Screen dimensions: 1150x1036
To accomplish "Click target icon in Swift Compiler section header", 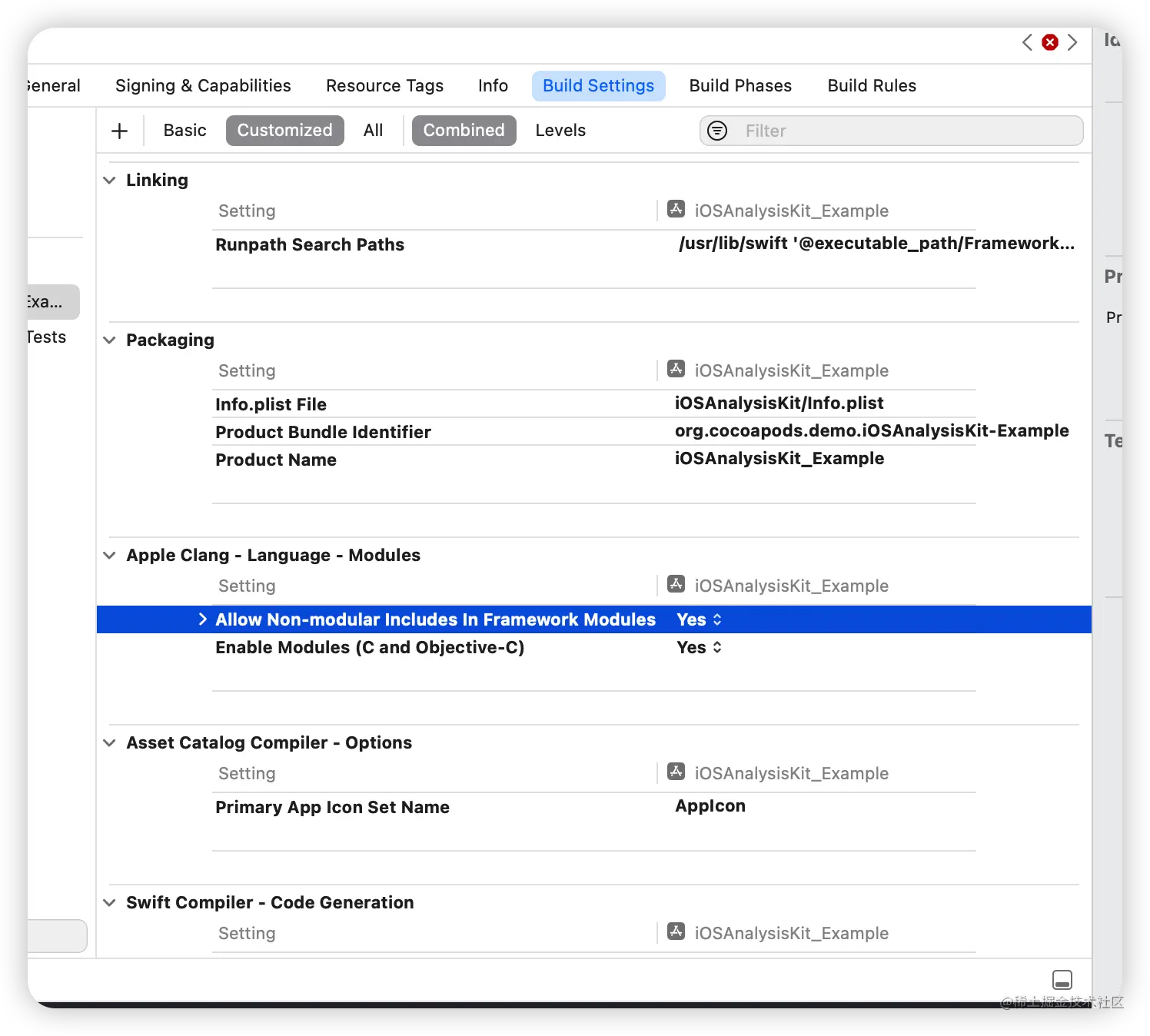I will coord(676,931).
